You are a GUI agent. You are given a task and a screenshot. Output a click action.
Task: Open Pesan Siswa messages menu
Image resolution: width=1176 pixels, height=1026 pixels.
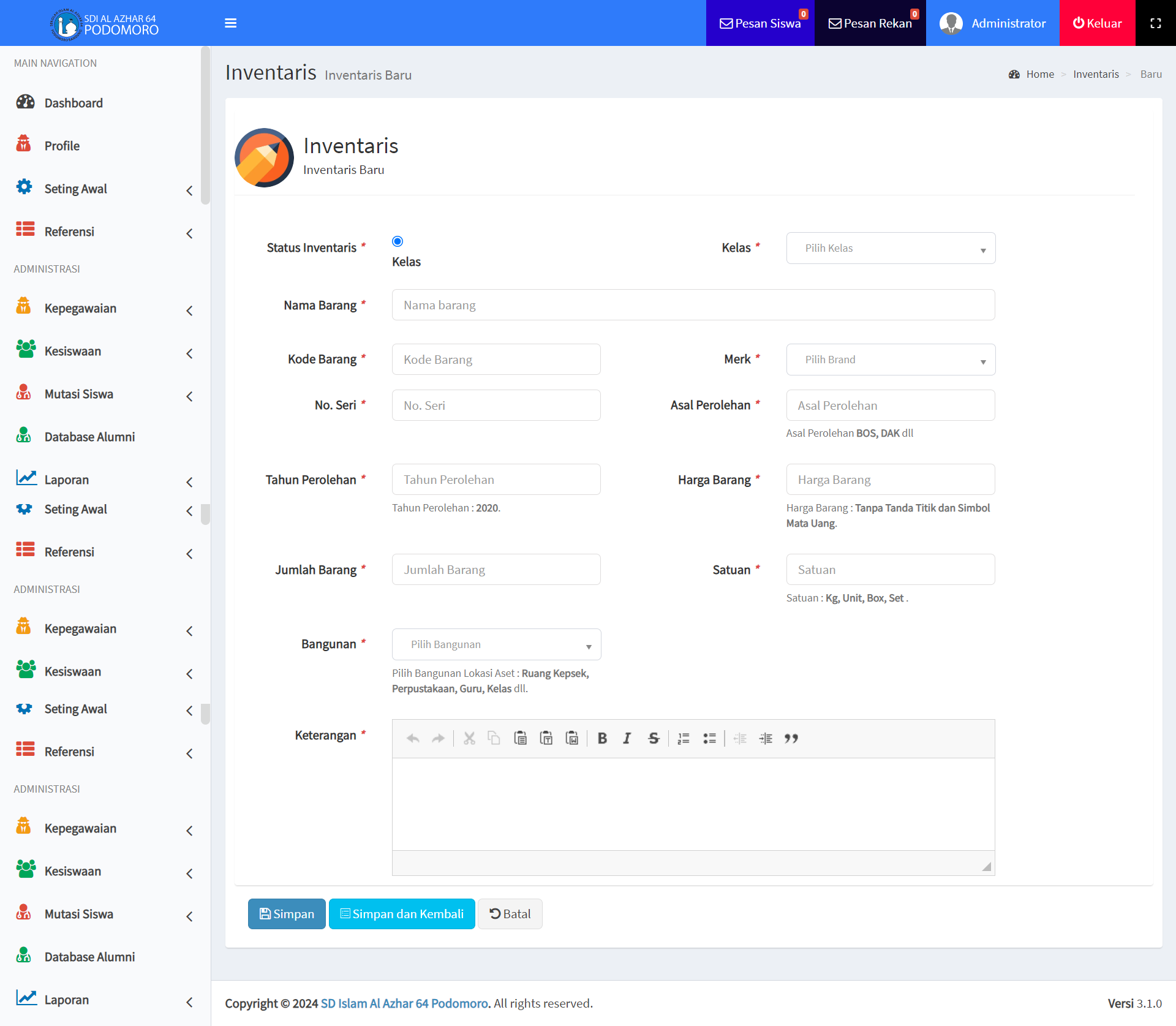click(759, 23)
